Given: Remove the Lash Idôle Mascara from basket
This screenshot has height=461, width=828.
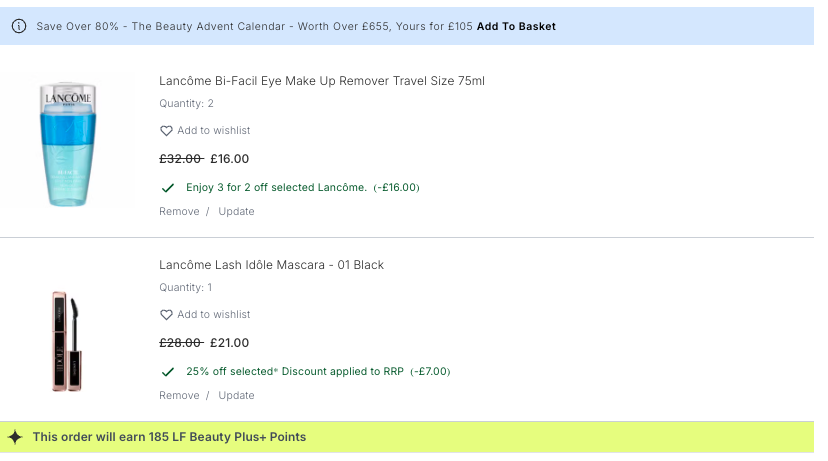Looking at the screenshot, I should [x=179, y=395].
